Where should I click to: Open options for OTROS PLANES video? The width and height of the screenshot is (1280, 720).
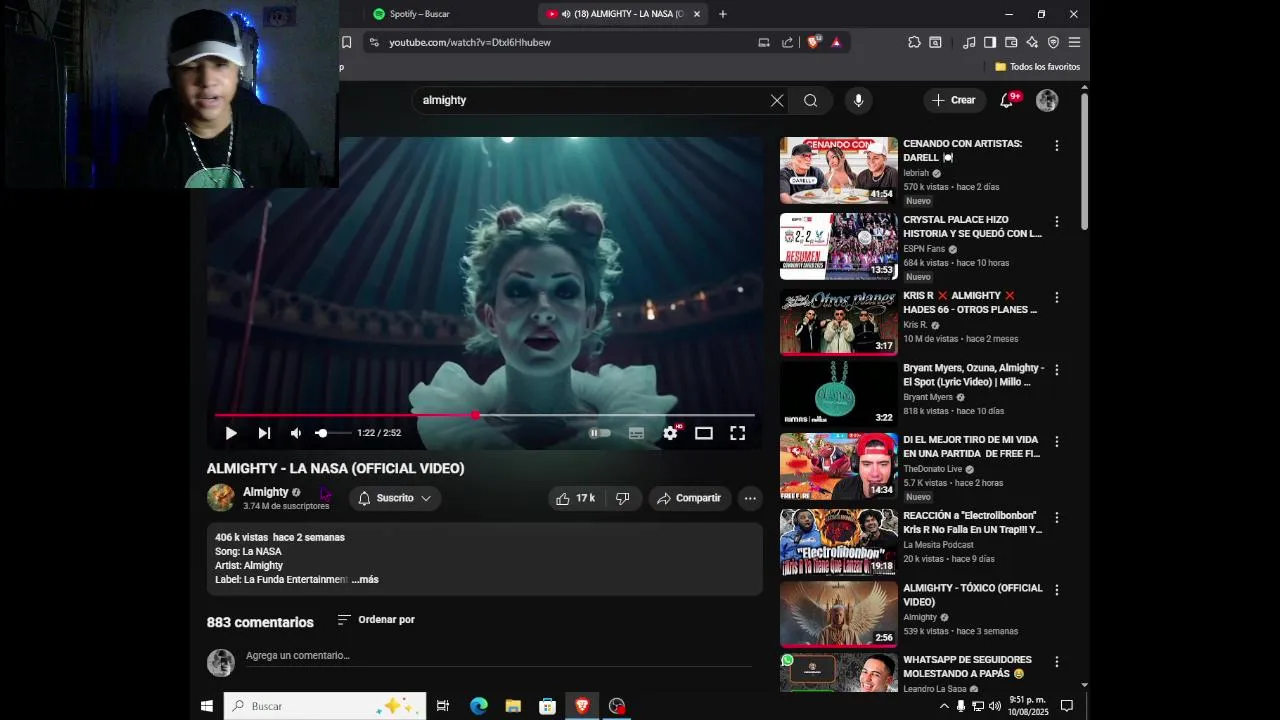[1056, 298]
